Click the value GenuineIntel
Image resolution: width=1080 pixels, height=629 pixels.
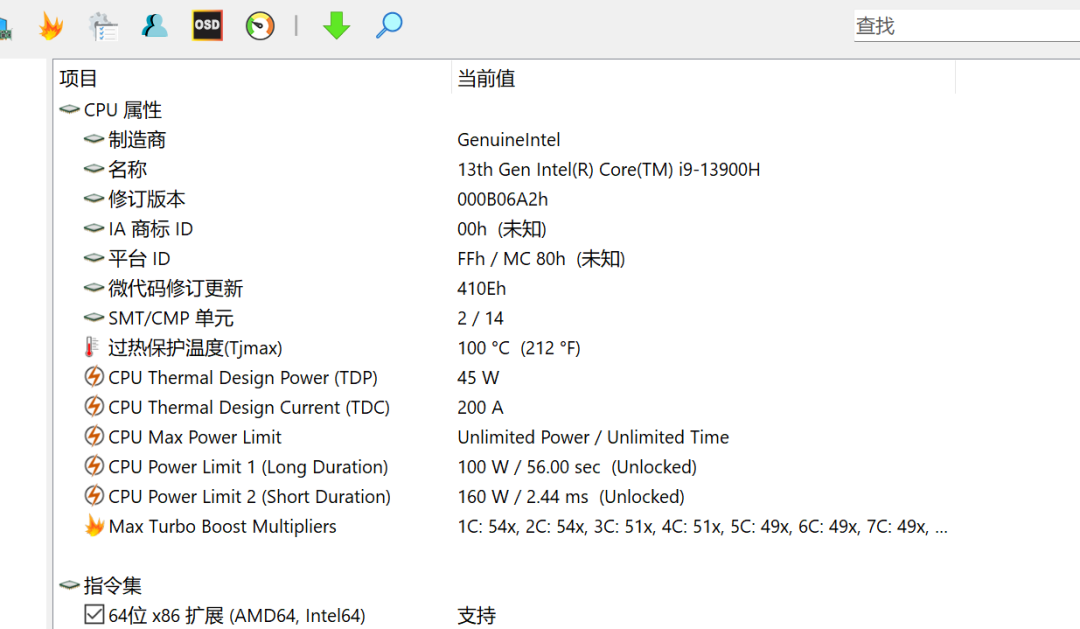click(508, 140)
